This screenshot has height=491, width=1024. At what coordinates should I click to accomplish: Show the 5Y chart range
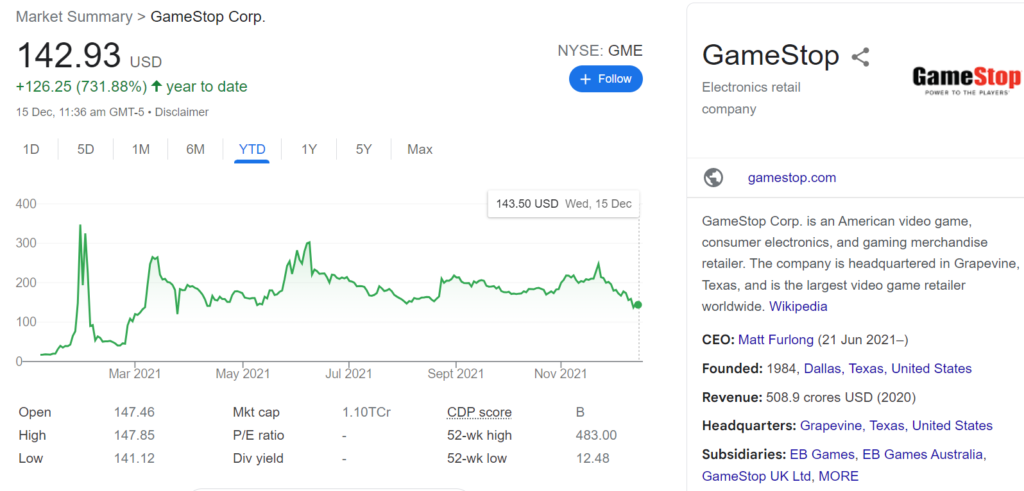[364, 150]
